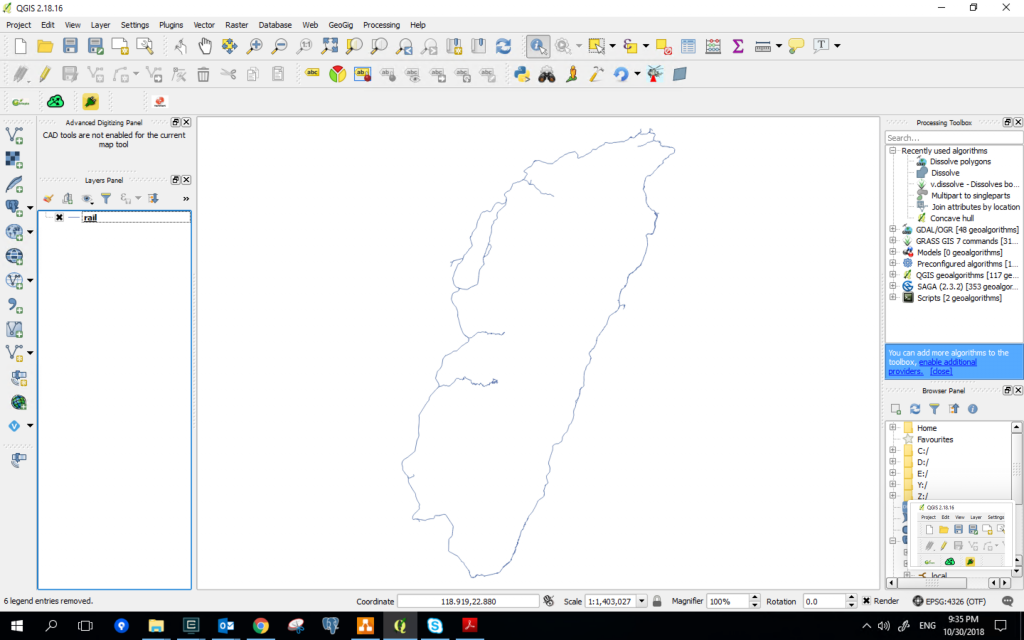This screenshot has height=640, width=1024.
Task: Open the measure tool dropdown arrow
Action: (x=778, y=46)
